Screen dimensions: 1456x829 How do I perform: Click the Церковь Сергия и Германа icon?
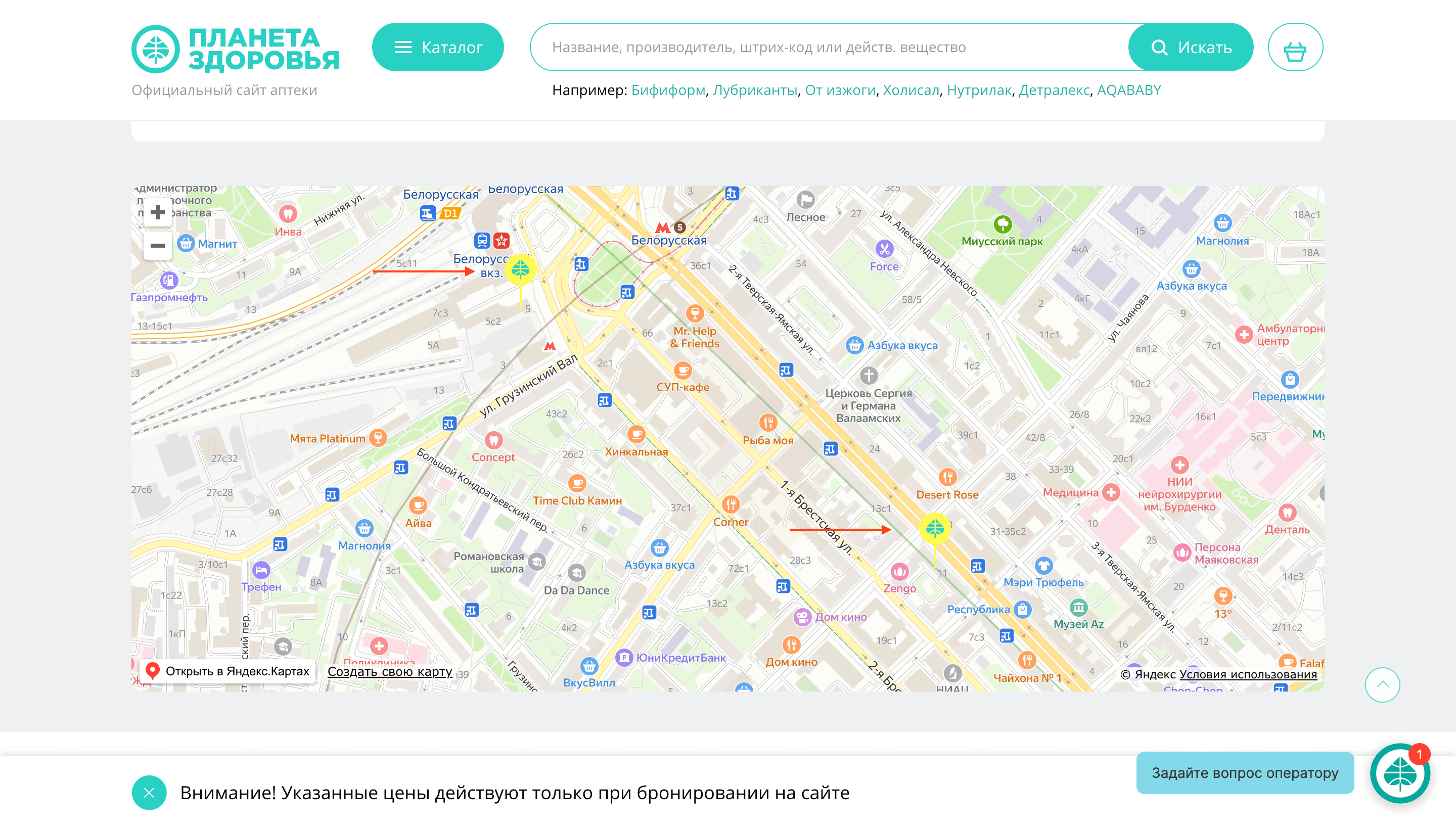click(869, 375)
